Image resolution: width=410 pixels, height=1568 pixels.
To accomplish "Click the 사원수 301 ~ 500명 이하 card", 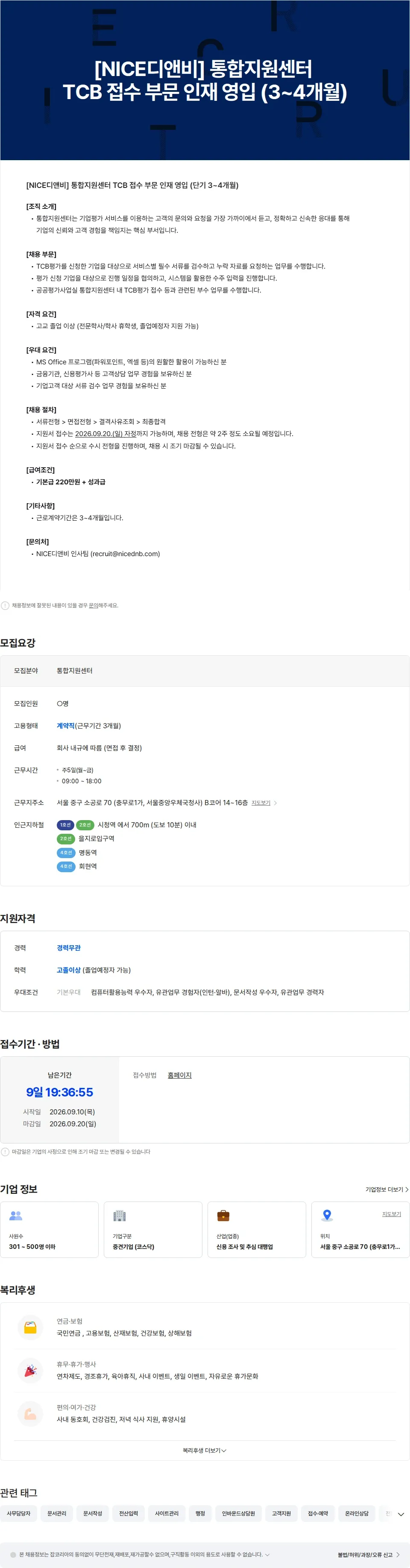I will (49, 1230).
